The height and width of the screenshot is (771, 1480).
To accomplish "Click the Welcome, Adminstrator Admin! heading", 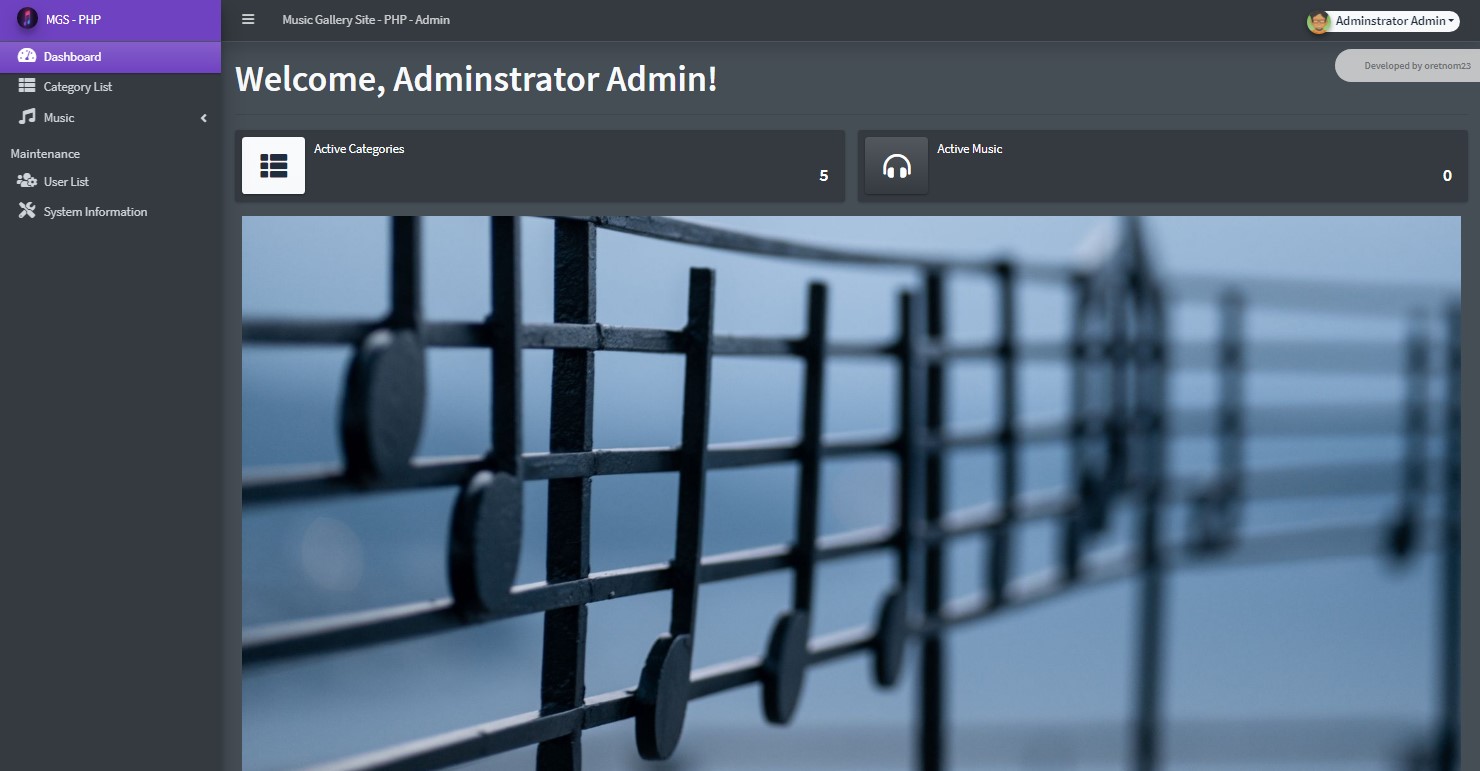I will [x=476, y=79].
